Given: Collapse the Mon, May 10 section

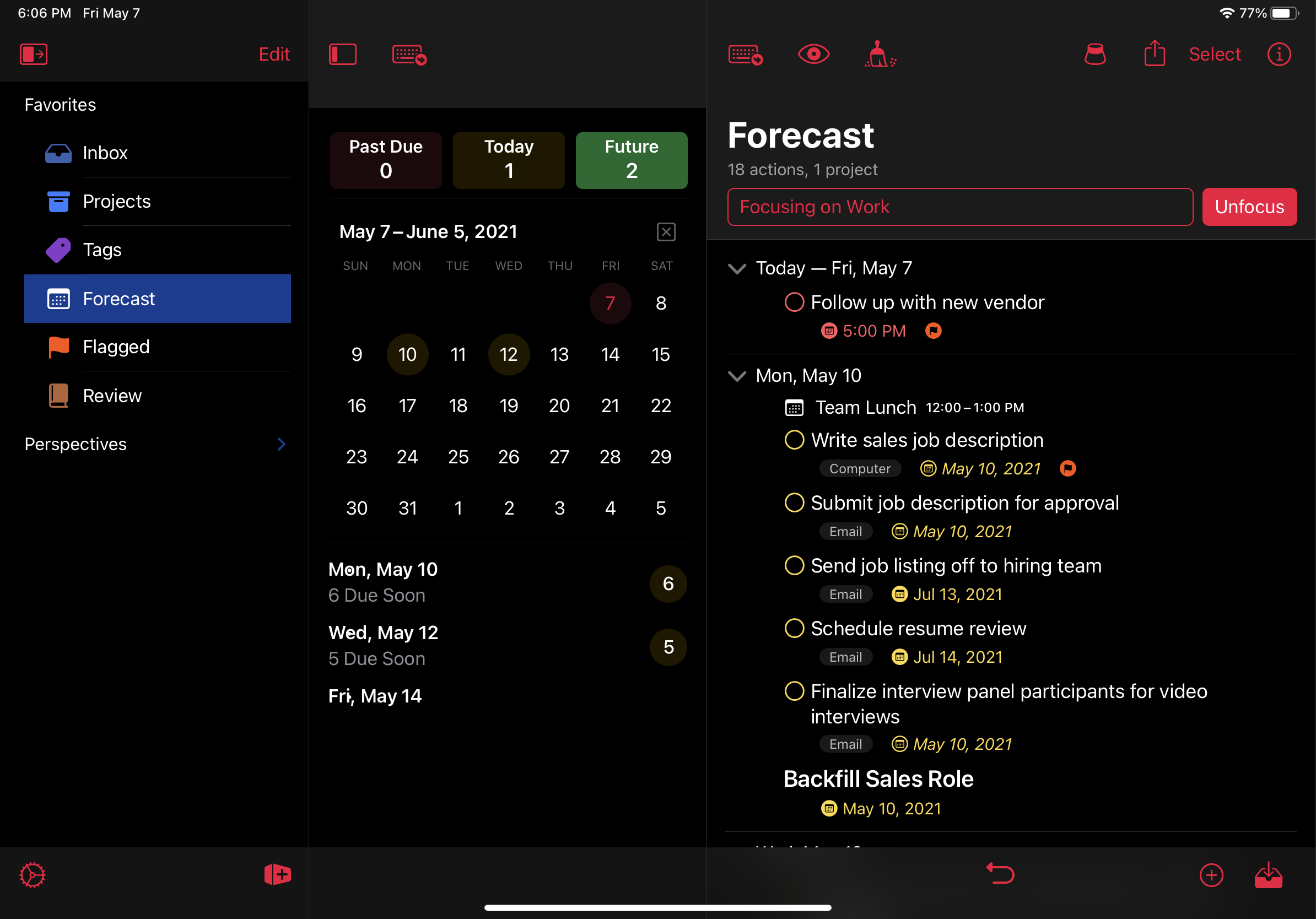Looking at the screenshot, I should [740, 375].
